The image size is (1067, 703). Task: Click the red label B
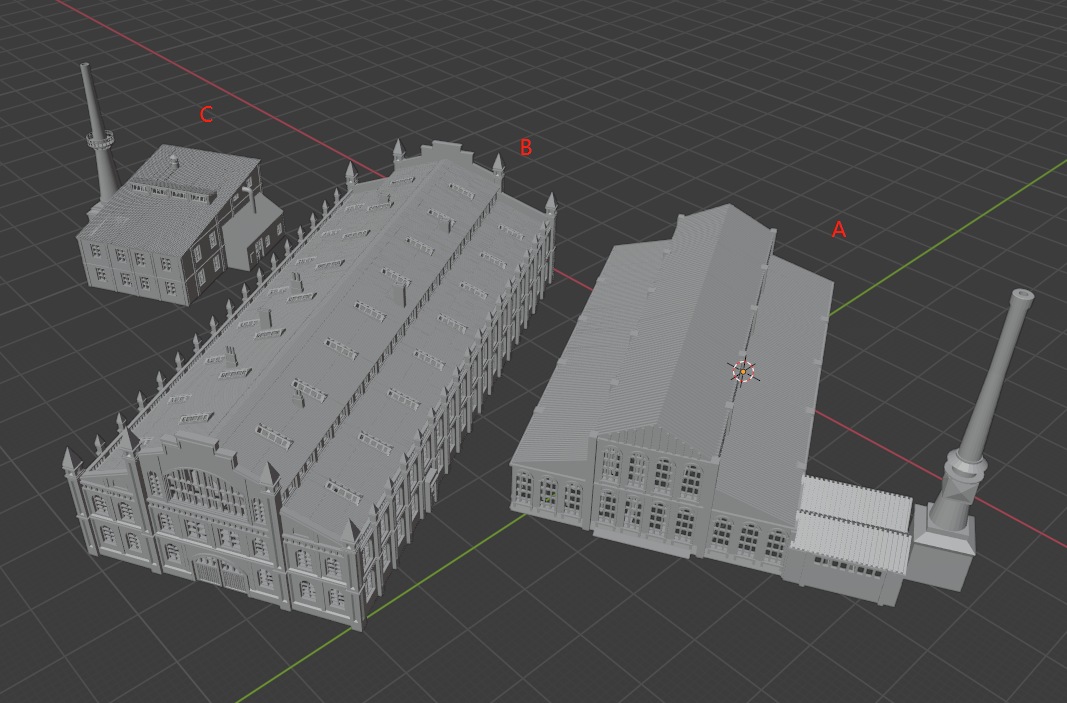pos(525,149)
